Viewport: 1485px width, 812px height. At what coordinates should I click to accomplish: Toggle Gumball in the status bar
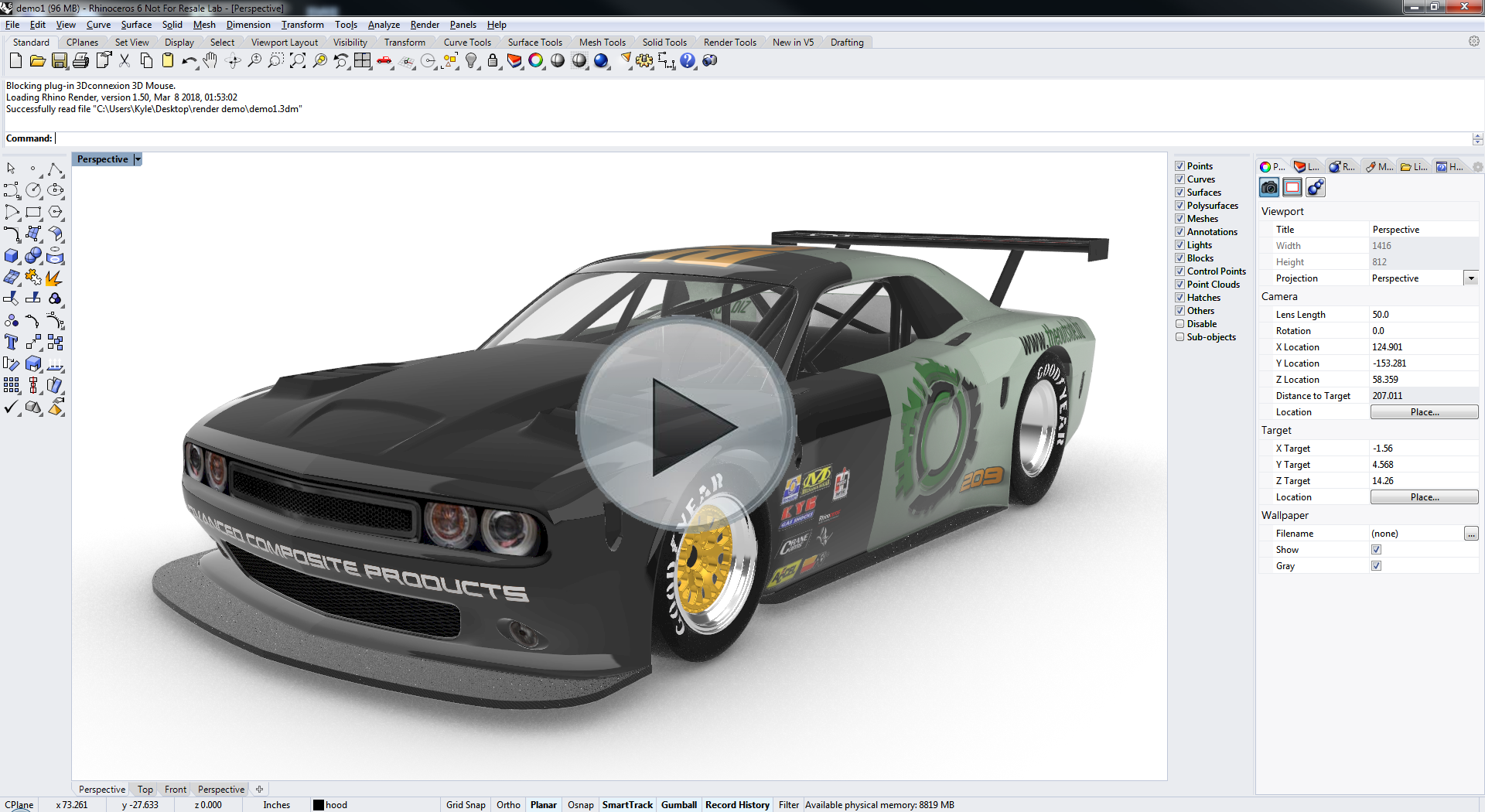tap(679, 805)
